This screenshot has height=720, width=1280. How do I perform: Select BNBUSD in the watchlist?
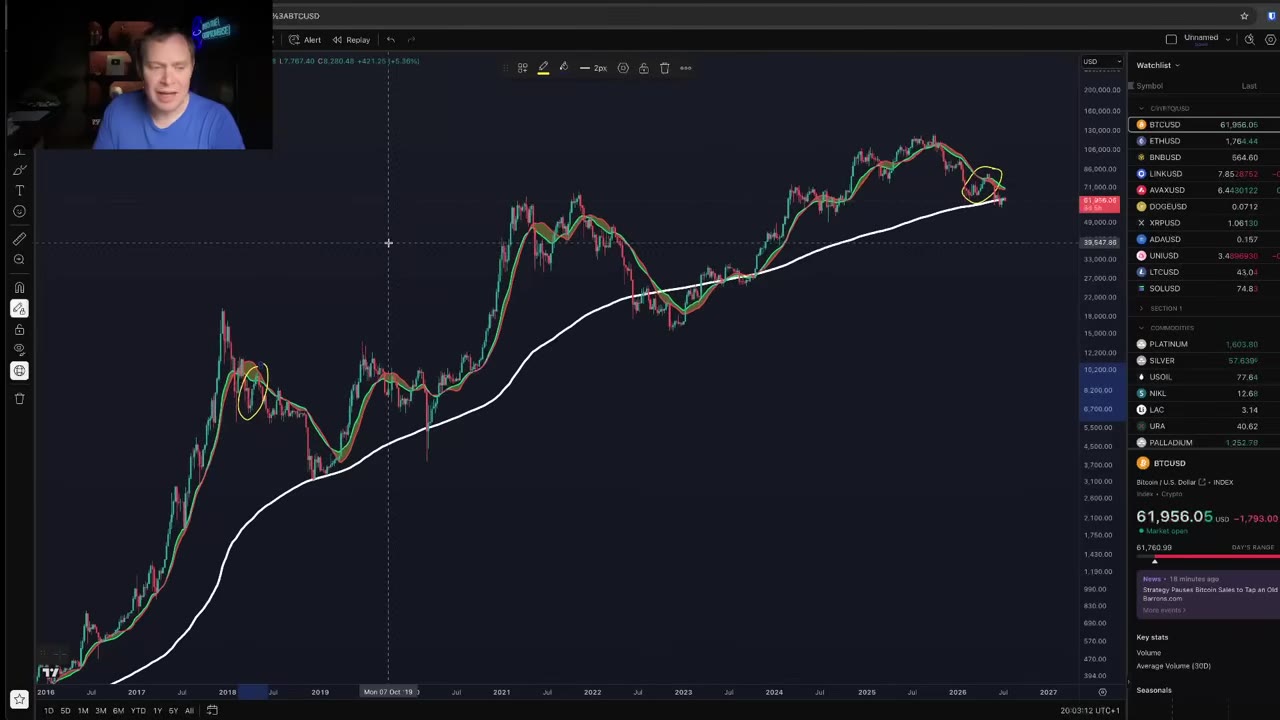coord(1204,157)
